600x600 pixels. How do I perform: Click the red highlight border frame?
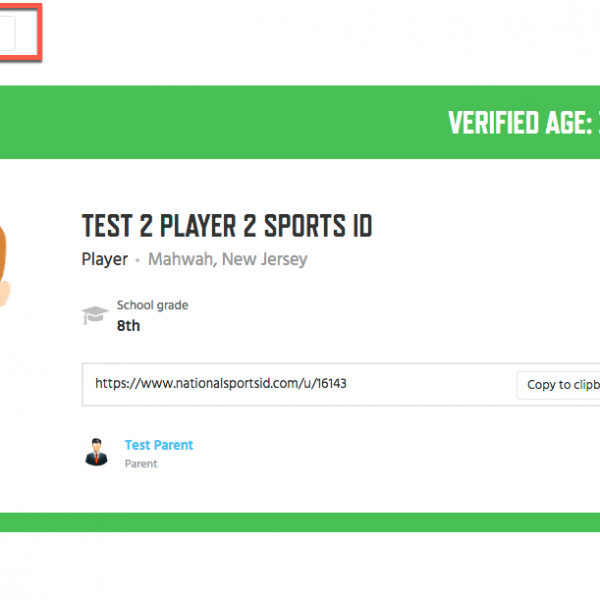(39, 33)
